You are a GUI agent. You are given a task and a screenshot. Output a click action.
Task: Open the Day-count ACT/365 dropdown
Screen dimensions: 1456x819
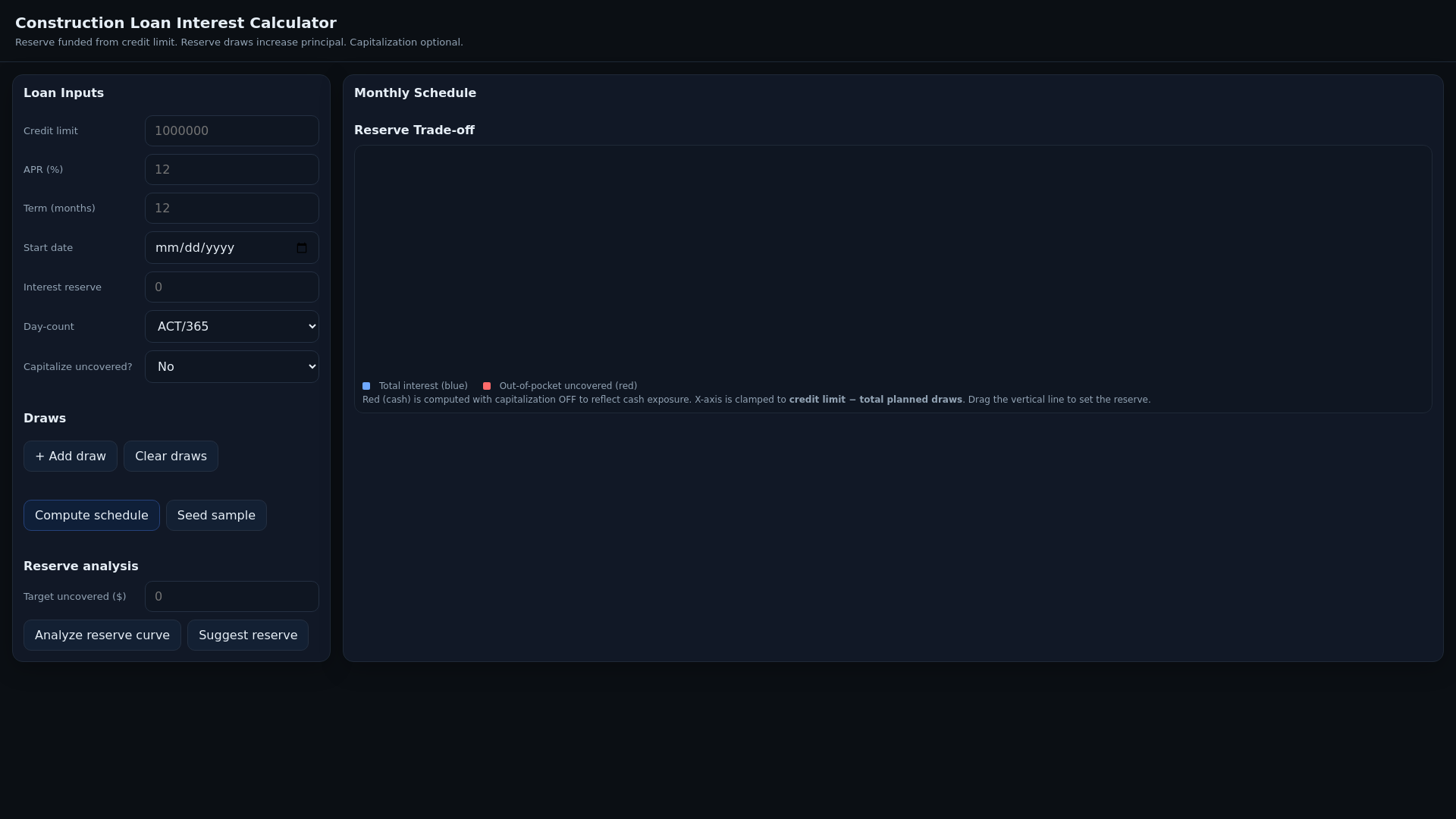(x=232, y=326)
